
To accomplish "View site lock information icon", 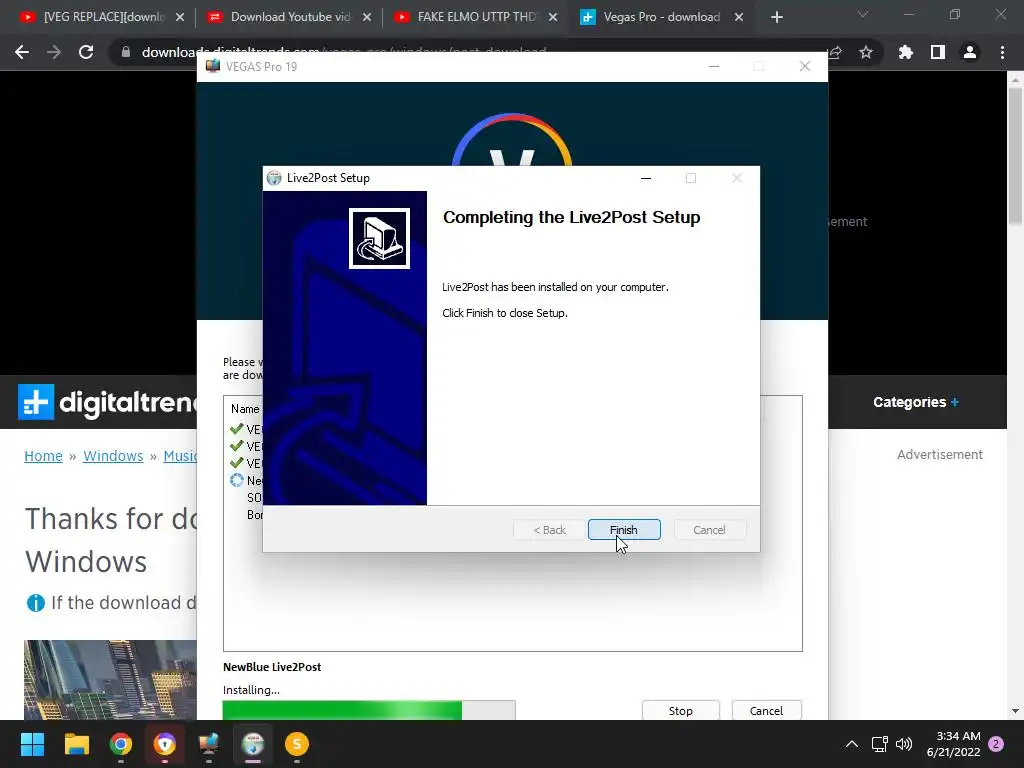I will click(x=125, y=52).
